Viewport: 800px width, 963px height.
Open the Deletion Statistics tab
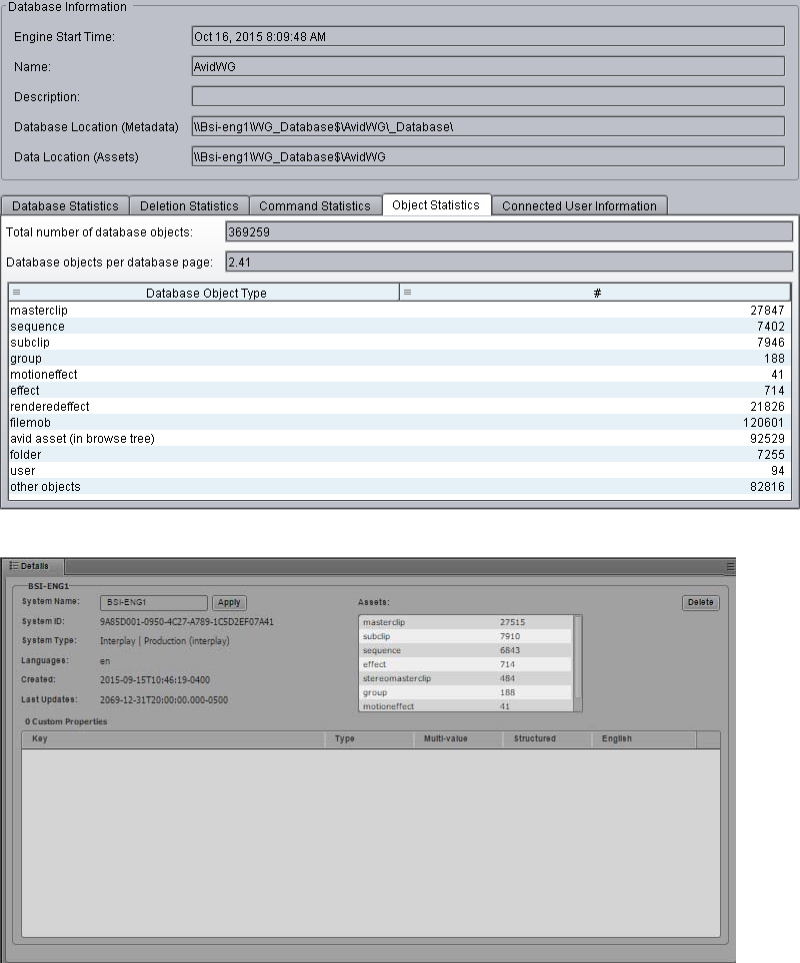click(x=189, y=206)
